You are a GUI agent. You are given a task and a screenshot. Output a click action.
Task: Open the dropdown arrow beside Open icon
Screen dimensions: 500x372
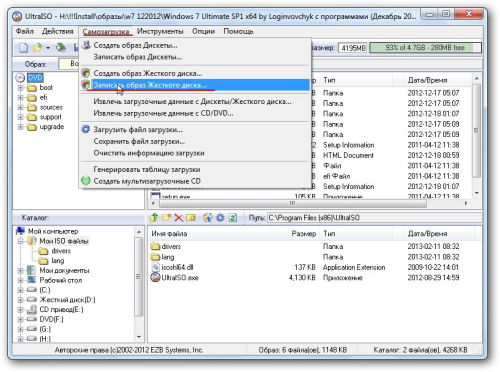click(48, 48)
